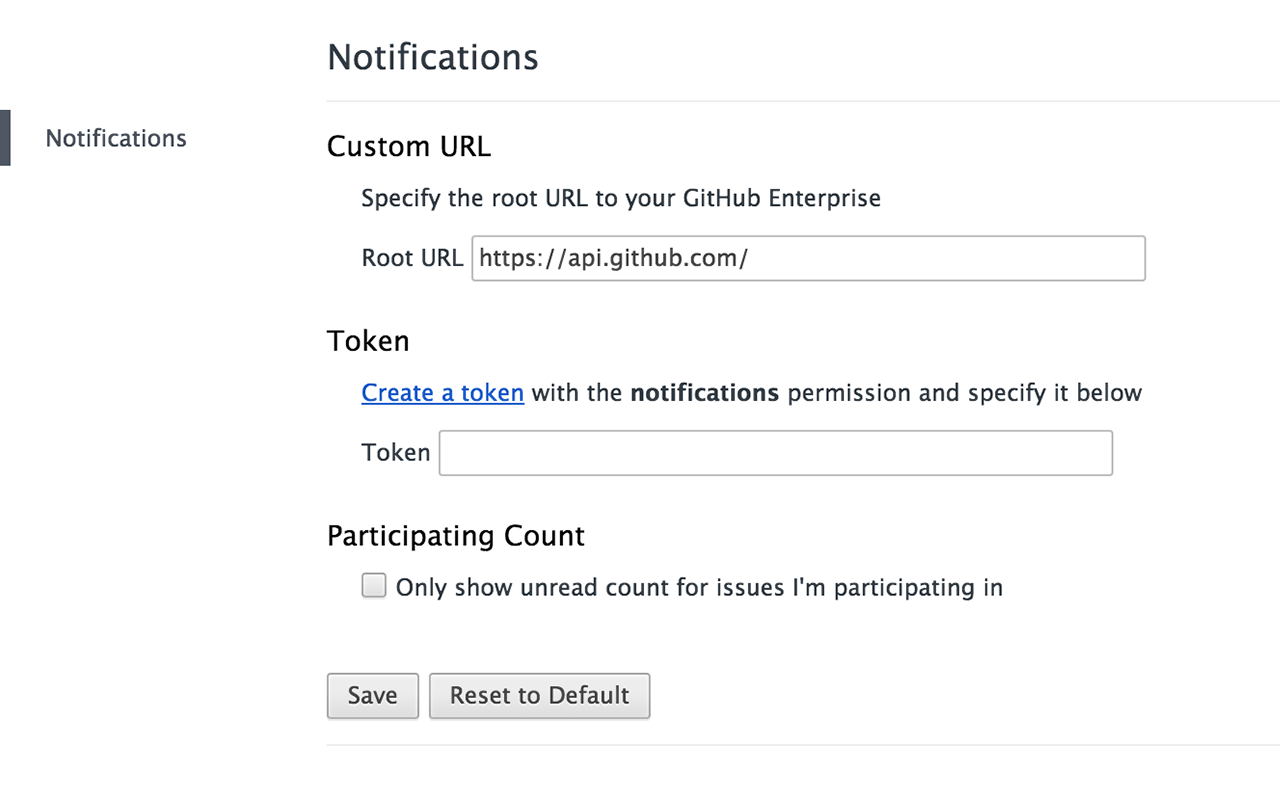1280x800 pixels.
Task: Select the Custom URL section heading
Action: coord(408,147)
